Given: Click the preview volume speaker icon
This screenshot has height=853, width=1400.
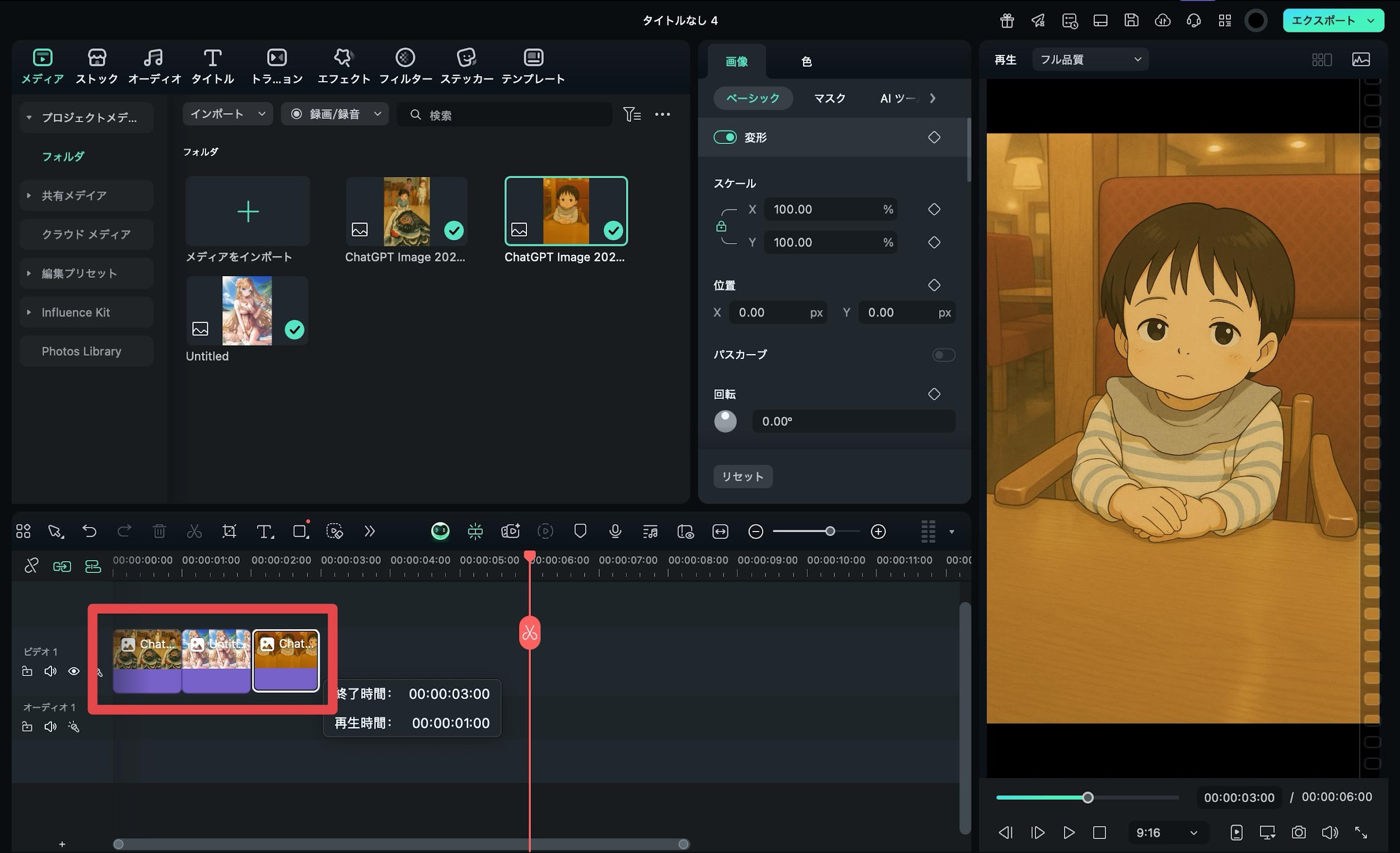Looking at the screenshot, I should coord(1329,832).
